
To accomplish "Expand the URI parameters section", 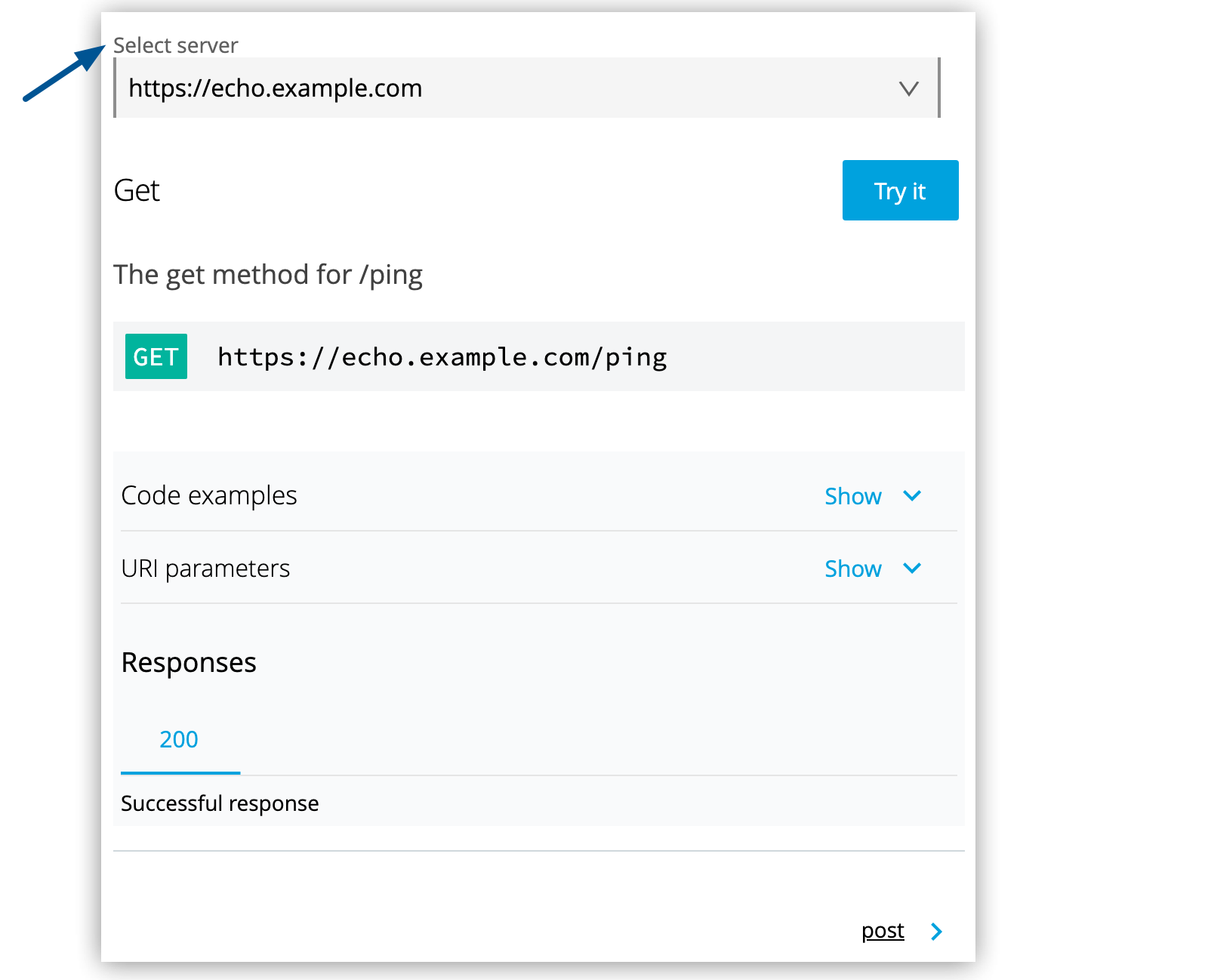I will point(852,569).
